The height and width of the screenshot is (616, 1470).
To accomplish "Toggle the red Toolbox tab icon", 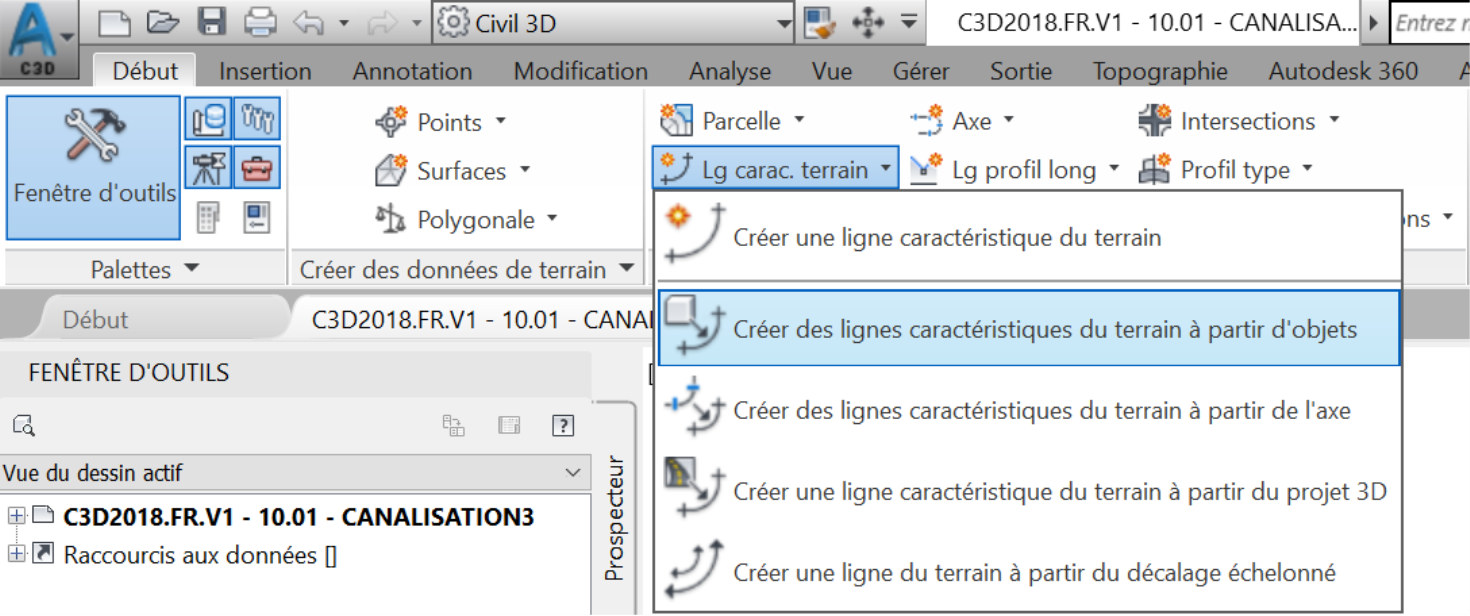I will point(257,167).
